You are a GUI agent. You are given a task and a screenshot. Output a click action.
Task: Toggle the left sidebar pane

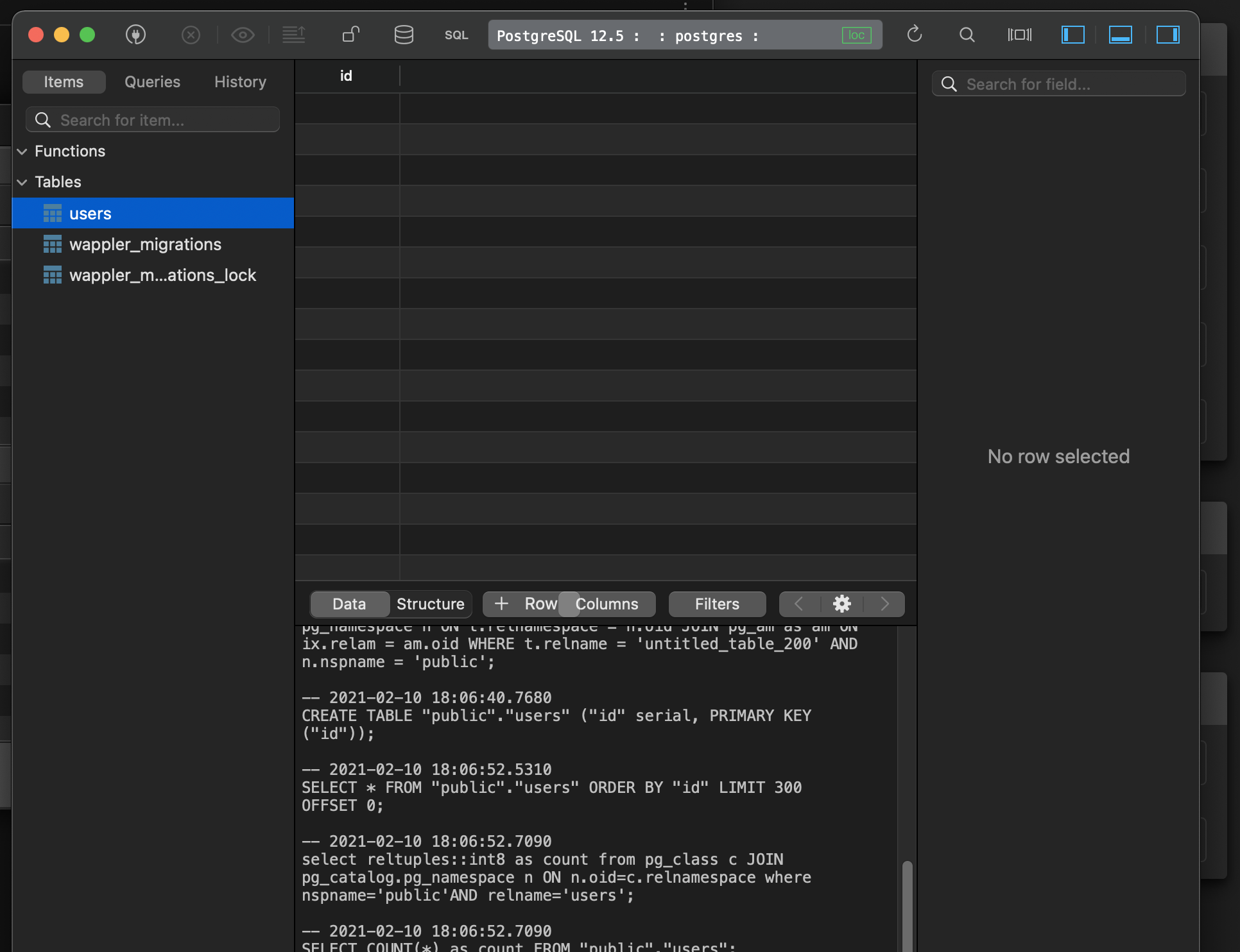pyautogui.click(x=1072, y=35)
